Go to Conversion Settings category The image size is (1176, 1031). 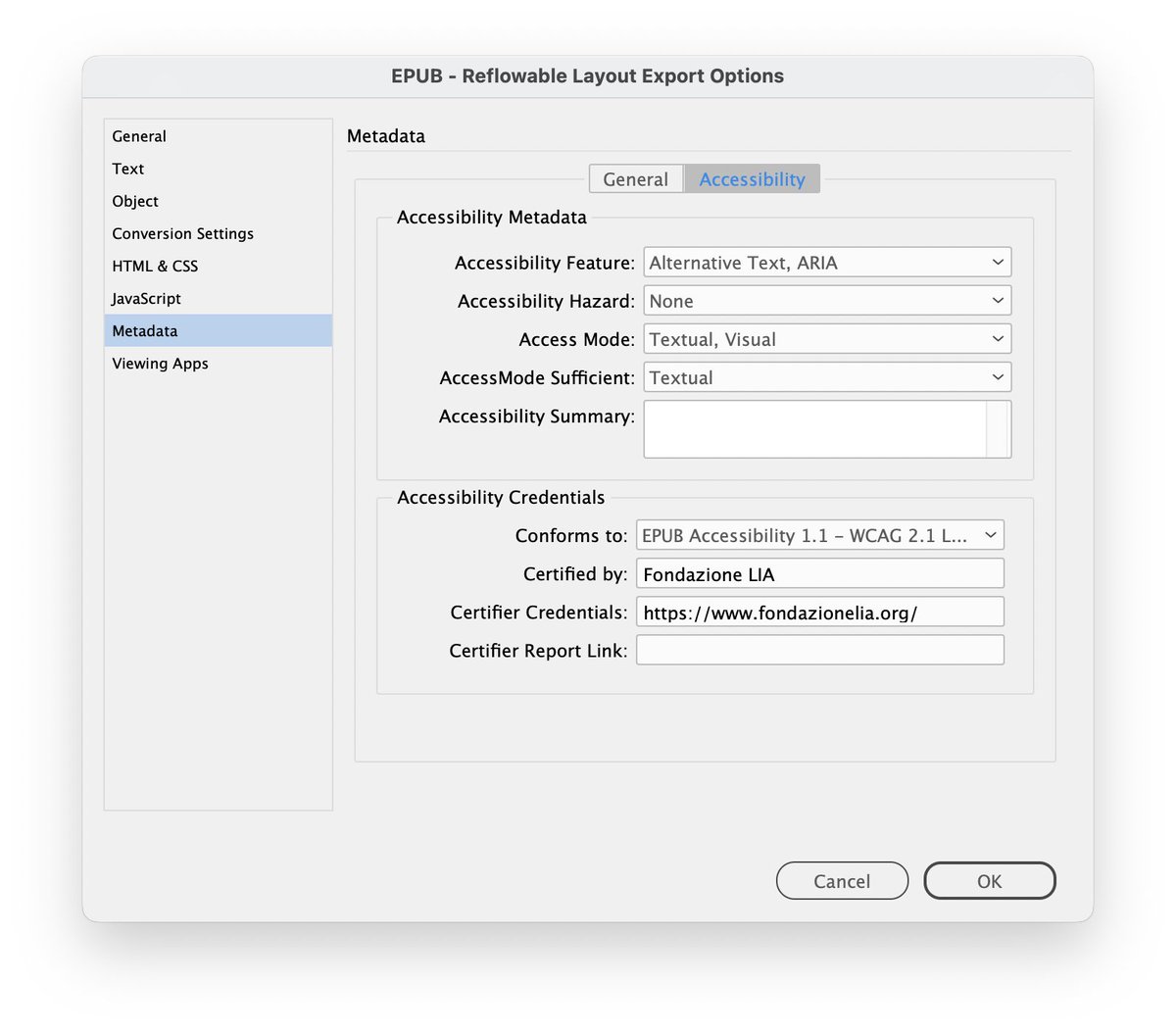(218, 233)
